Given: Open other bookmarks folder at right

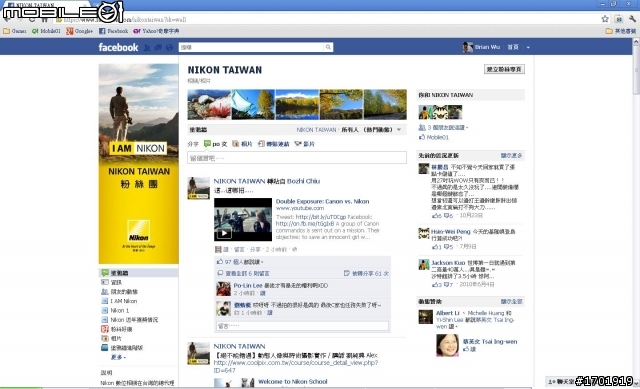Looking at the screenshot, I should pos(620,31).
